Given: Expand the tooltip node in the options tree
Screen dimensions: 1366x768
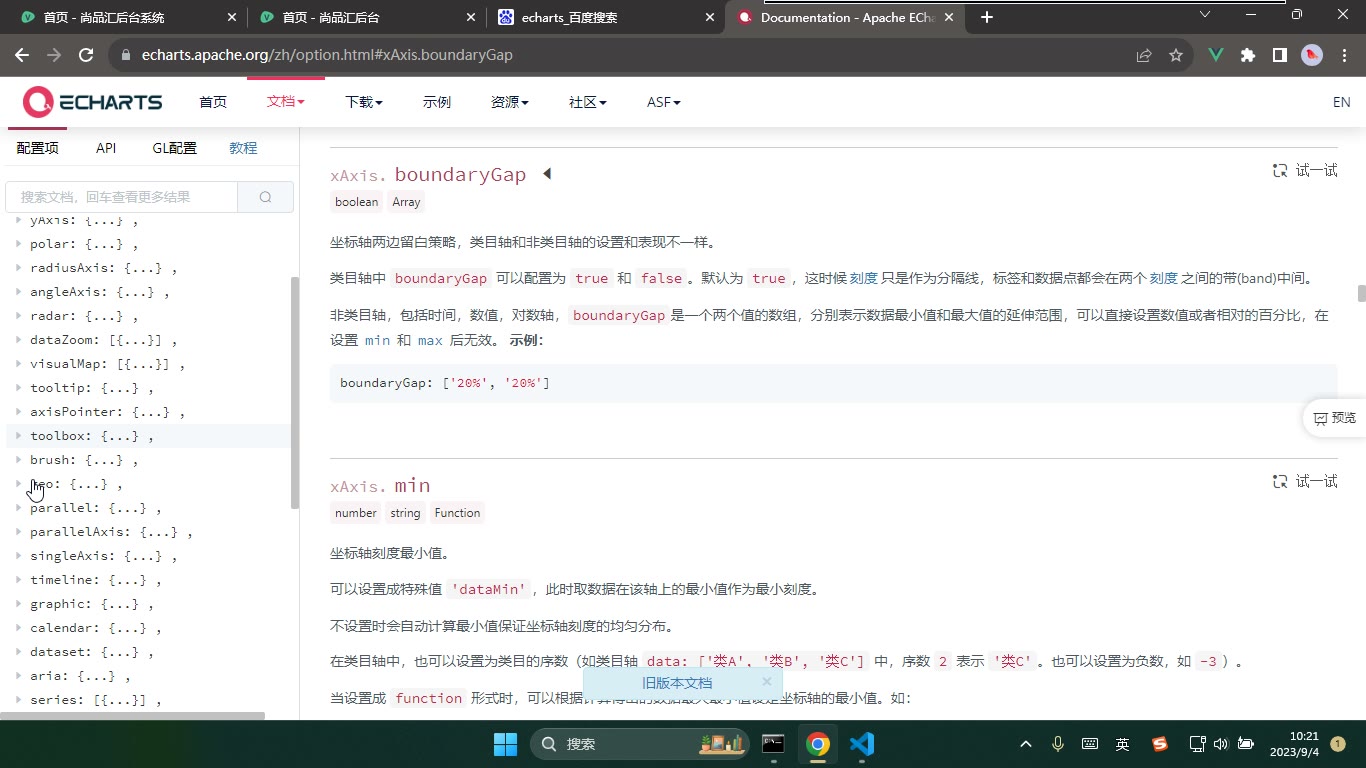Looking at the screenshot, I should point(19,388).
